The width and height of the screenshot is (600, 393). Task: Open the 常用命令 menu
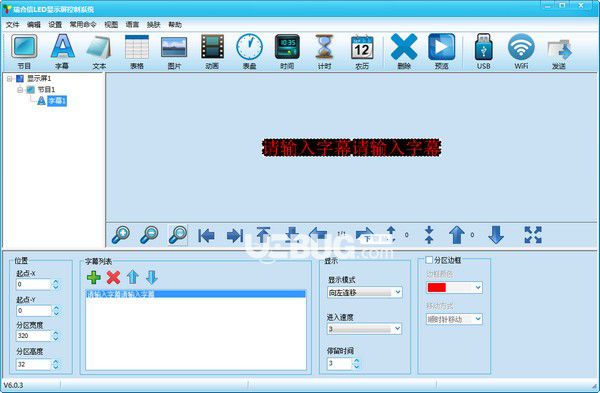pyautogui.click(x=83, y=24)
